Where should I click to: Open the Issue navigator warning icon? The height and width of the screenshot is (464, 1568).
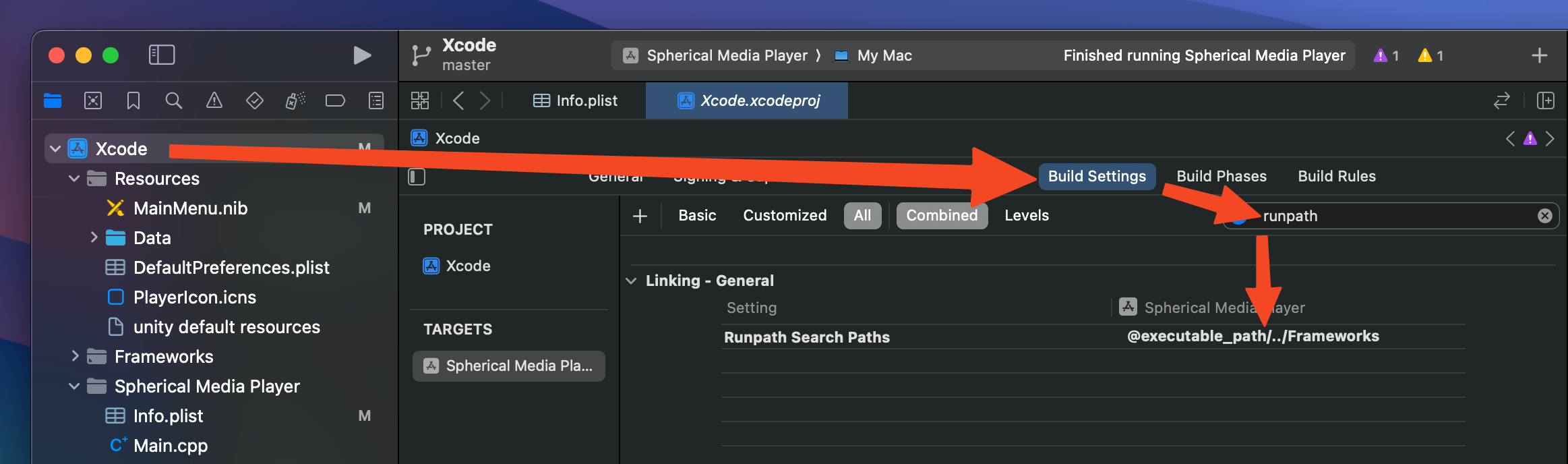tap(214, 101)
